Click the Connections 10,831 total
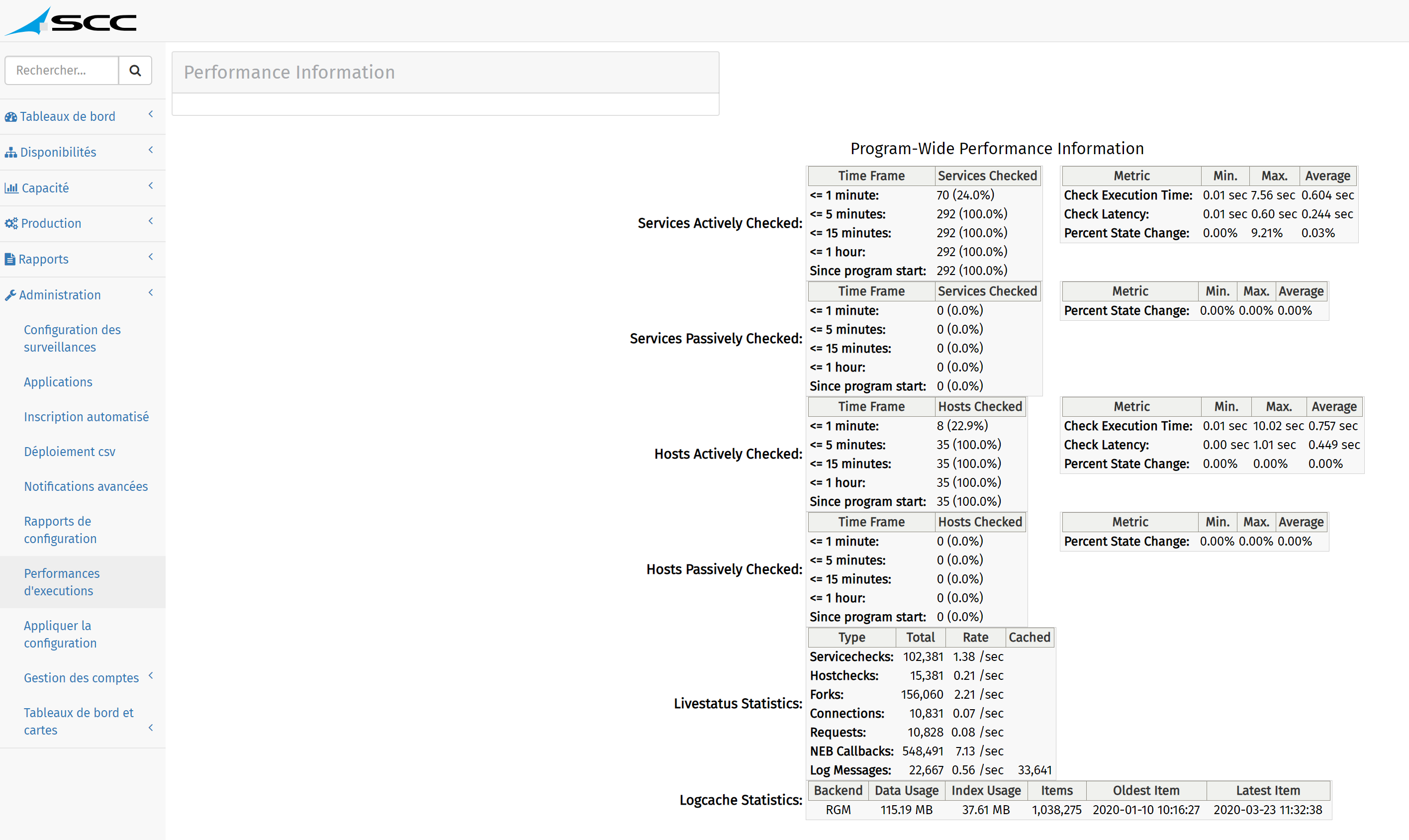Image resolution: width=1409 pixels, height=840 pixels. point(926,714)
